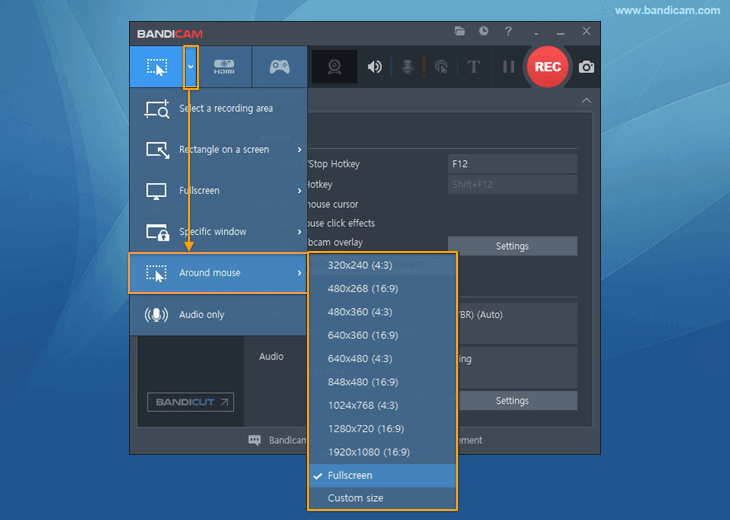The image size is (730, 520).
Task: Select 480x268 (16:9) size
Action: (382, 289)
